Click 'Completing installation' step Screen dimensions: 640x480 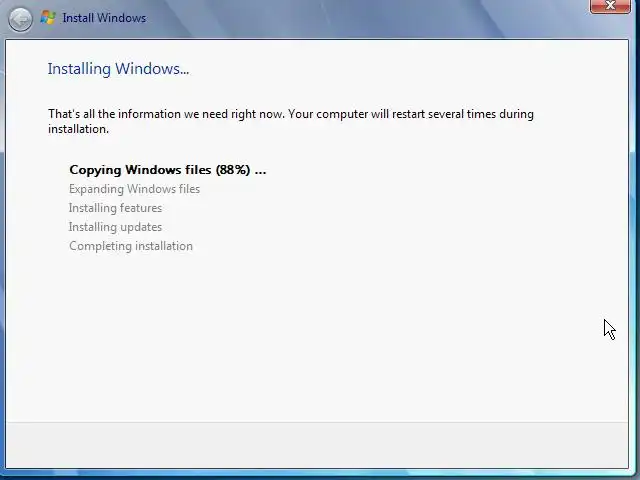pos(131,246)
